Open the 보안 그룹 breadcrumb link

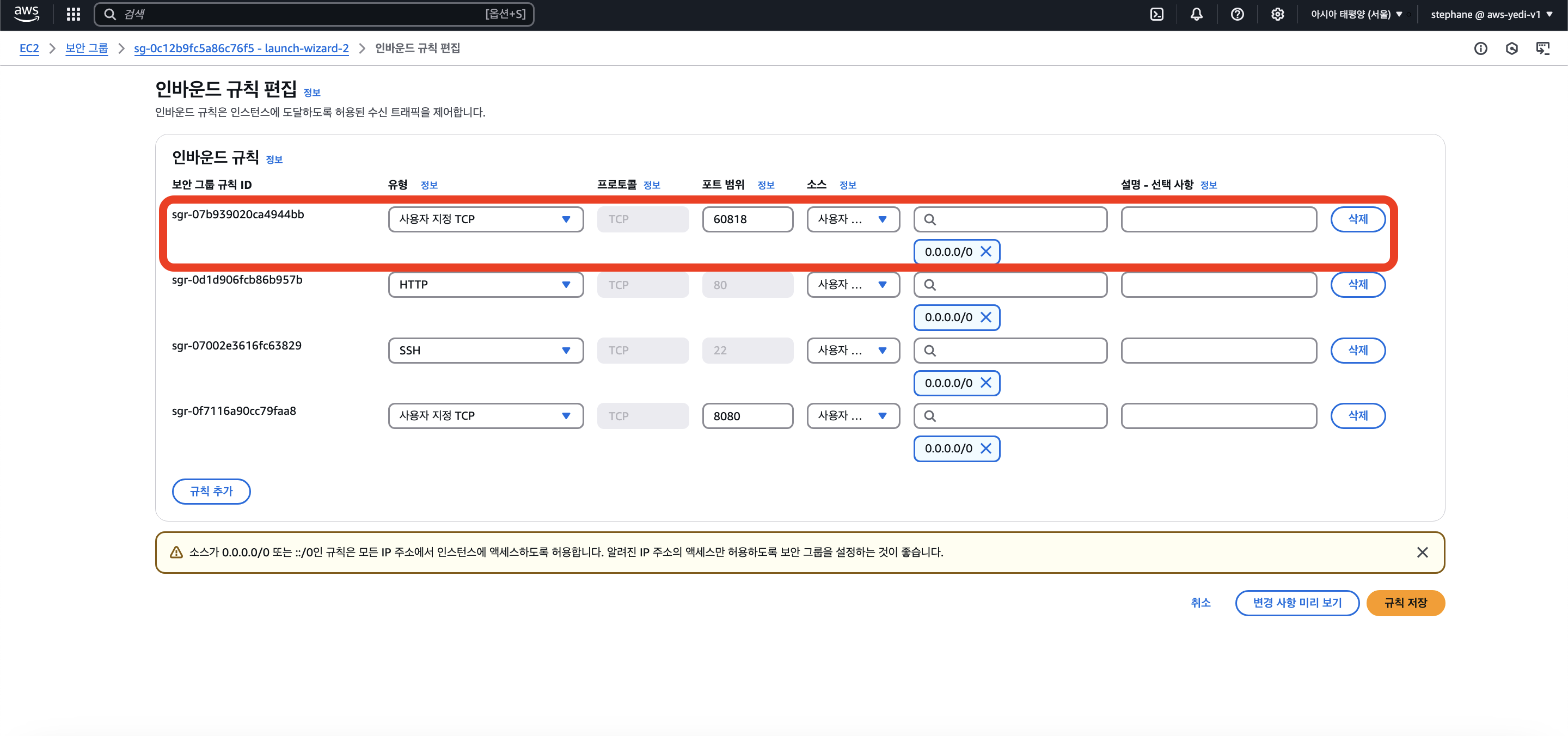(x=87, y=48)
